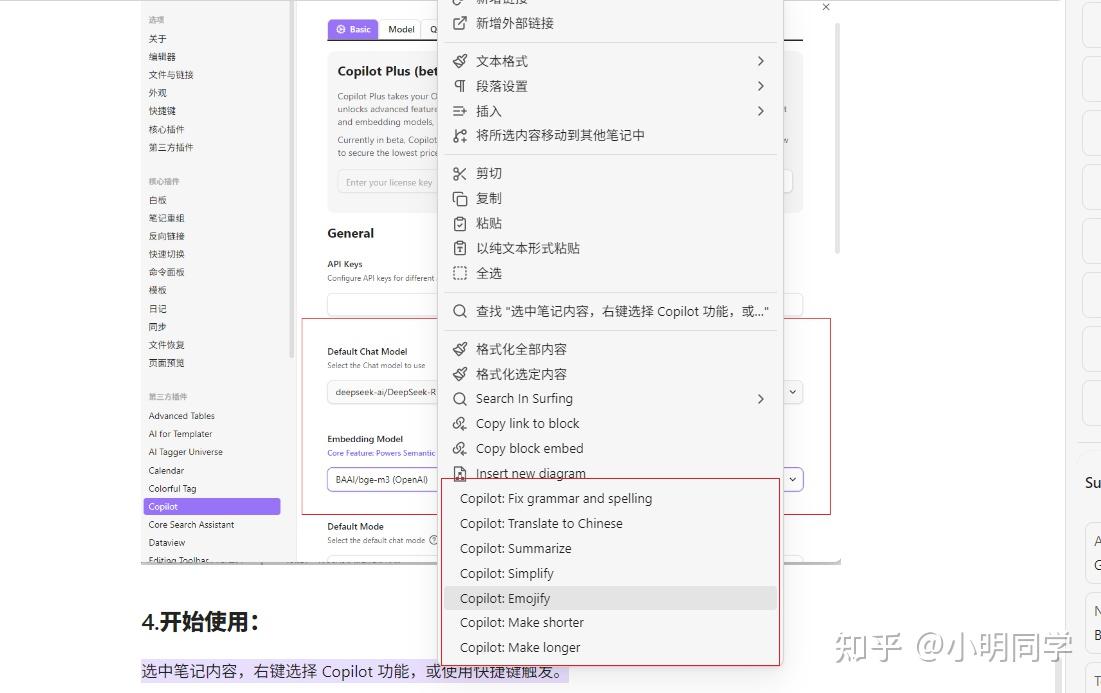Cut selected text using the scissors icon

[x=460, y=172]
